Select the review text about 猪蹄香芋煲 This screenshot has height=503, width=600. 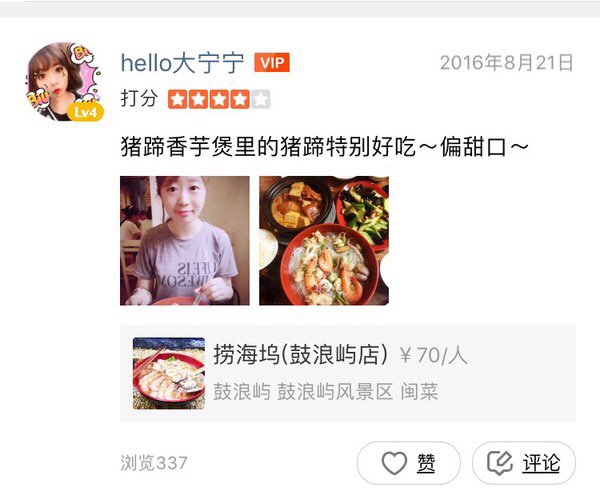click(x=324, y=147)
